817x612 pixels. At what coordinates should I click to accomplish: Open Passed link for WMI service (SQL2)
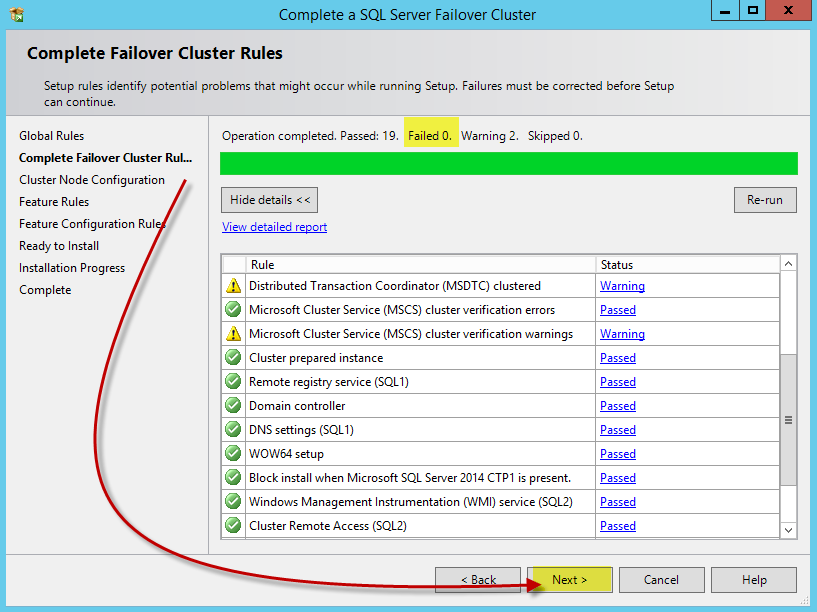(617, 502)
